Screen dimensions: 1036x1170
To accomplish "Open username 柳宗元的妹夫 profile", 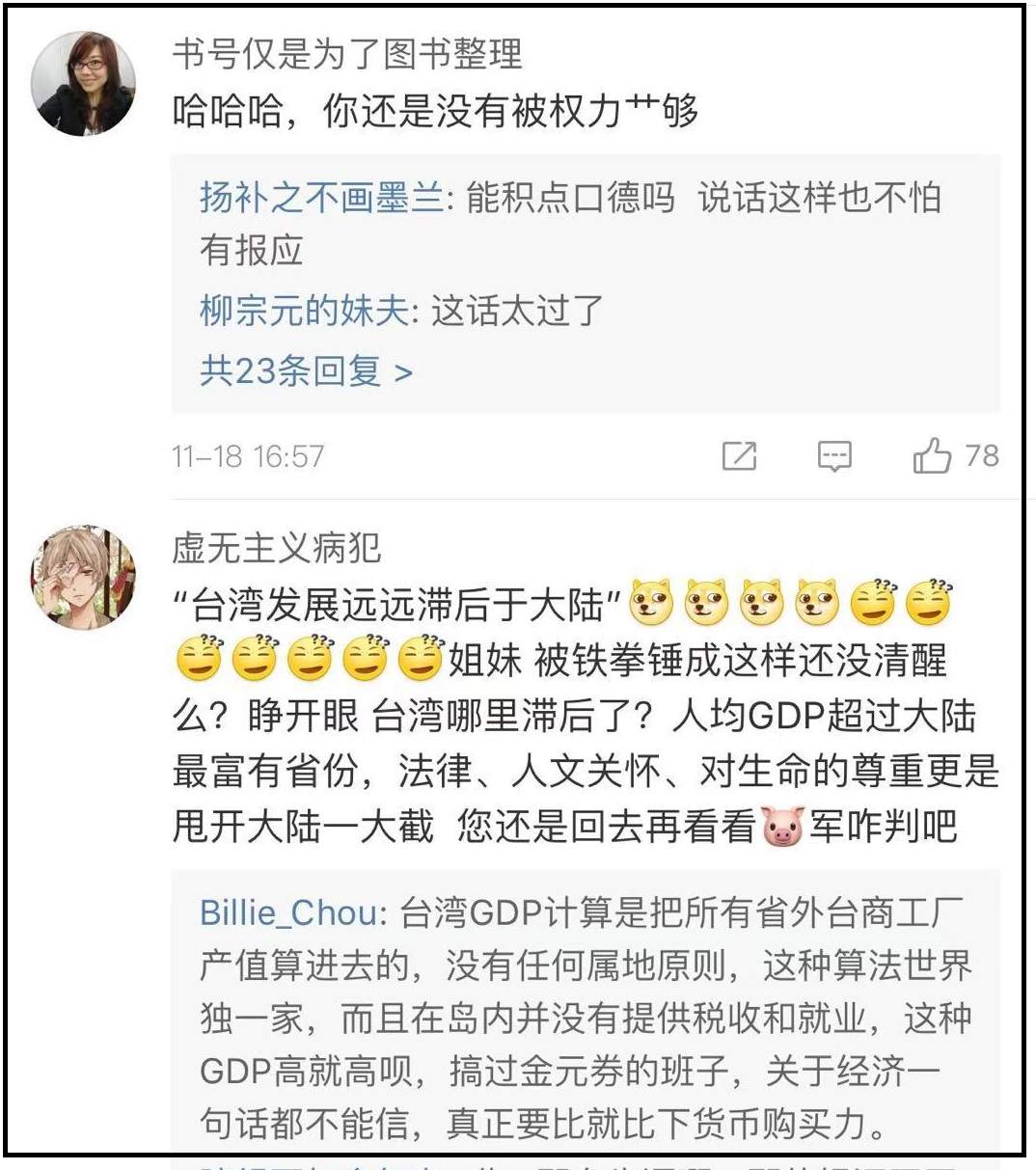I will (x=304, y=311).
